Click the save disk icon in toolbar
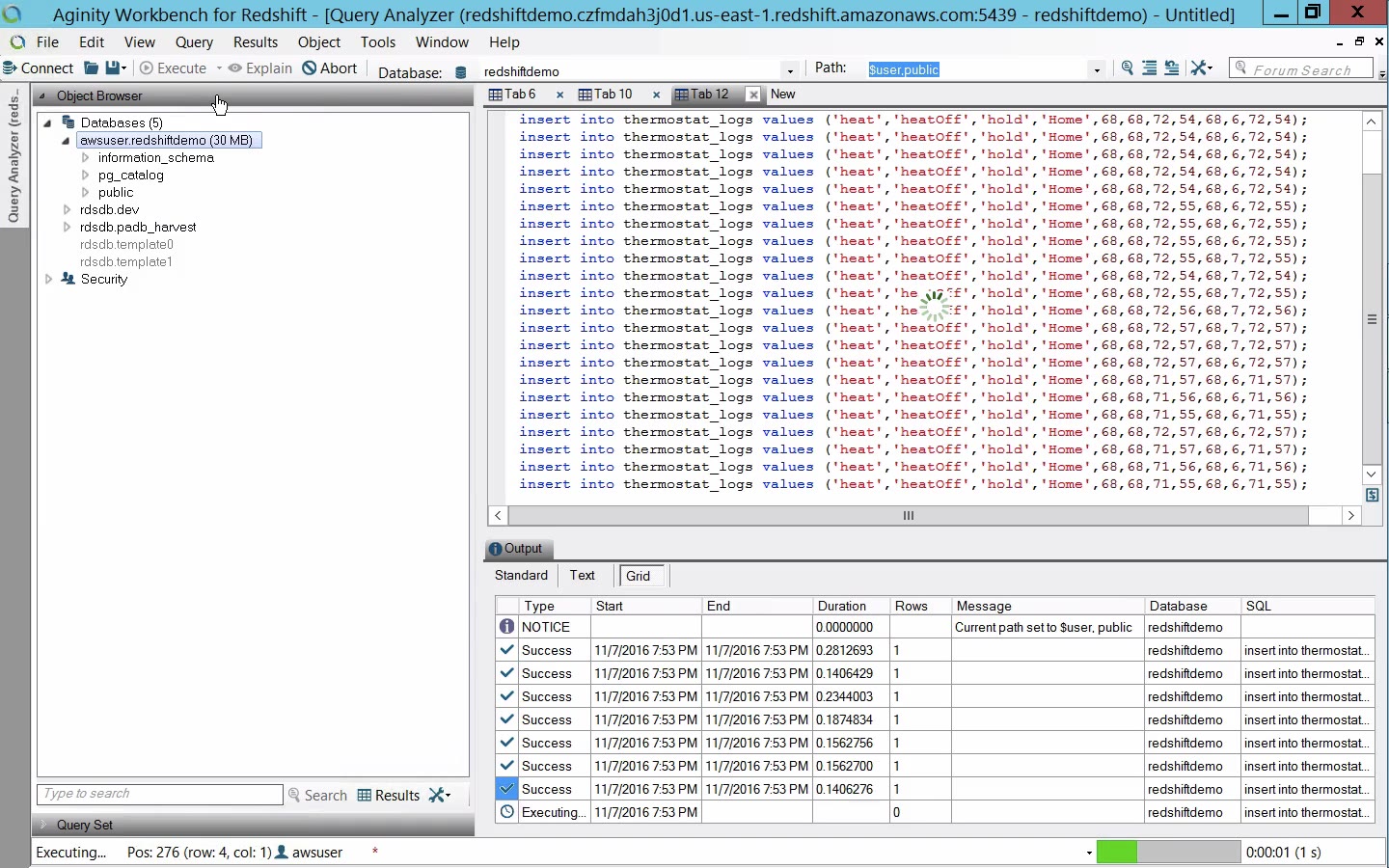The height and width of the screenshot is (868, 1389). click(x=114, y=68)
